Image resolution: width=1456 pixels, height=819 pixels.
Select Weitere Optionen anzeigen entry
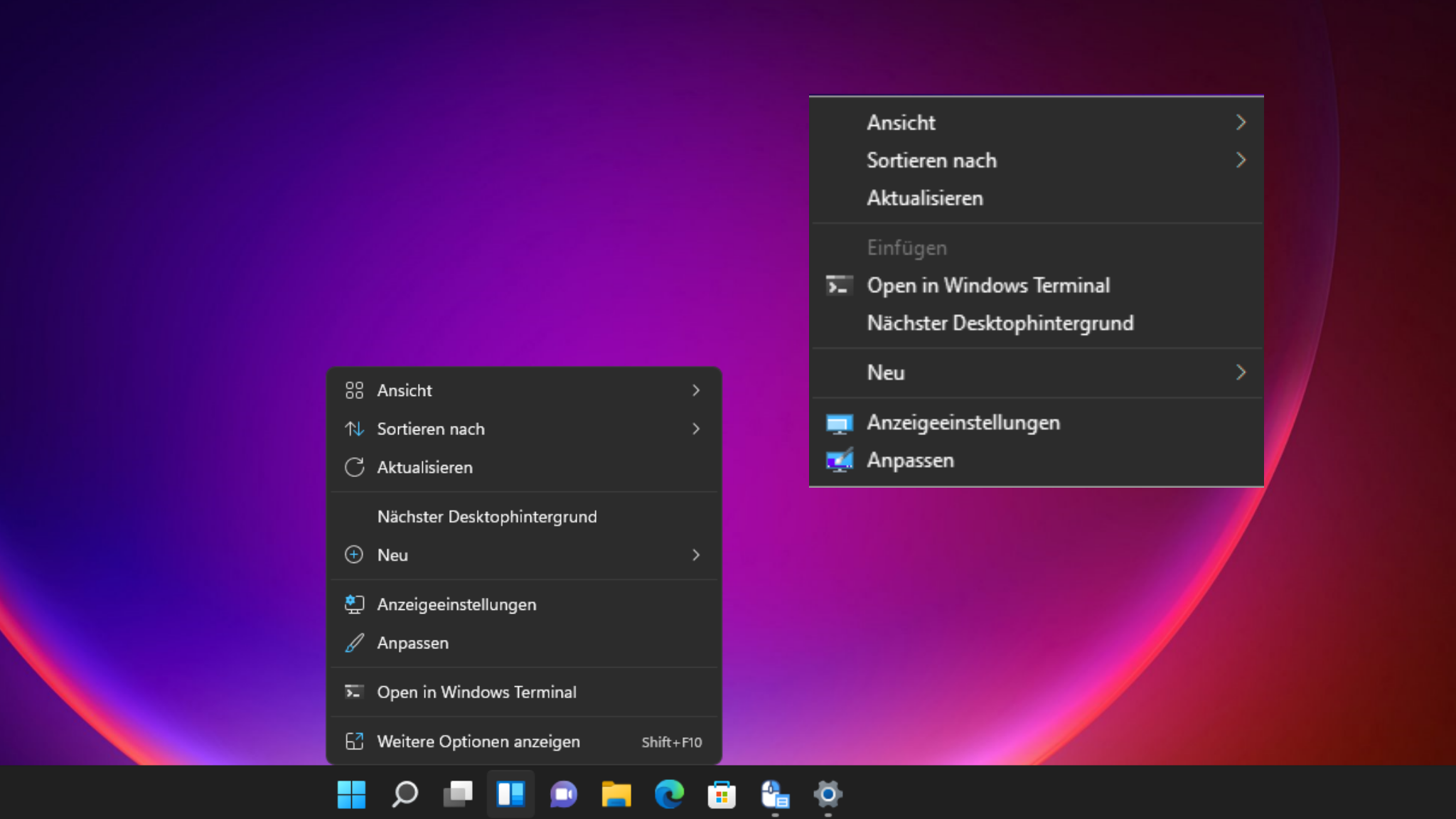click(x=524, y=742)
